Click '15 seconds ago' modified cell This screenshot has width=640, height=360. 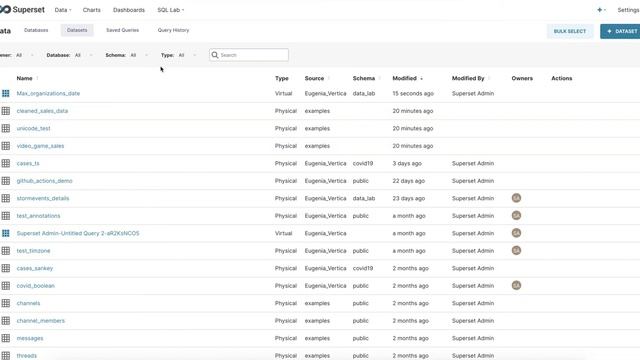[413, 93]
